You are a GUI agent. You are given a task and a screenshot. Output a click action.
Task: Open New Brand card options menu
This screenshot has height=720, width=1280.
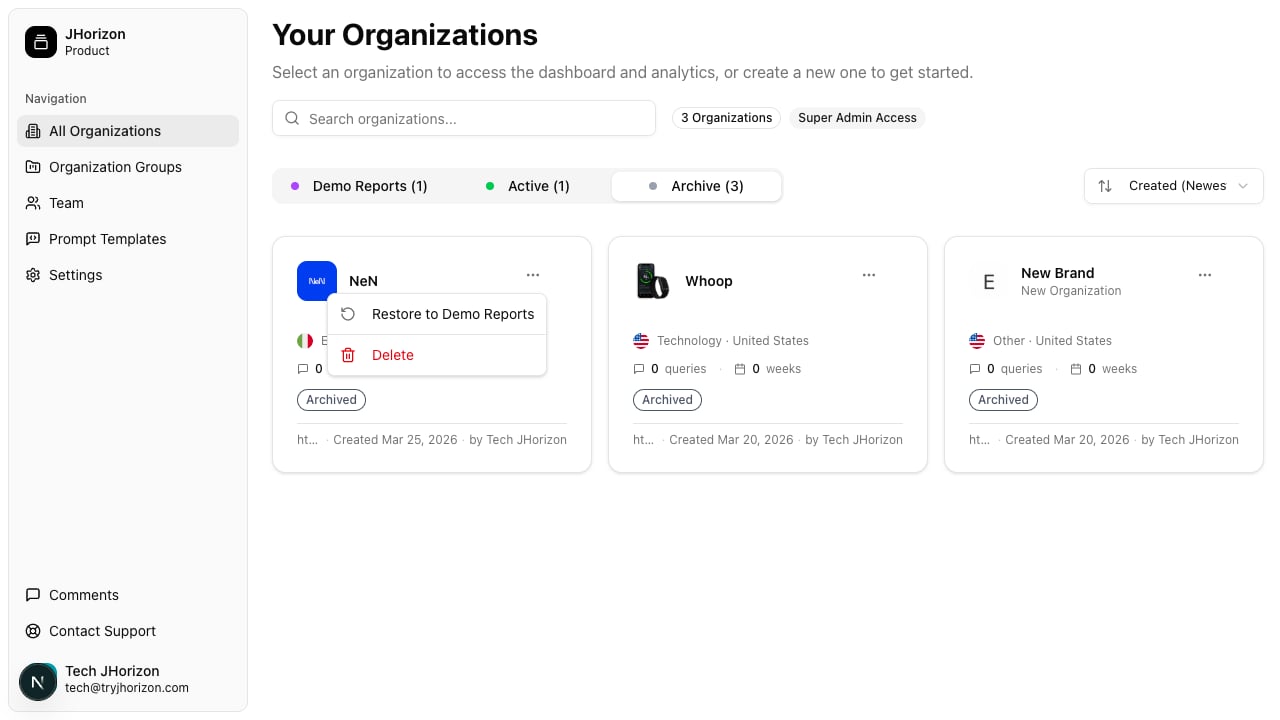click(1205, 275)
